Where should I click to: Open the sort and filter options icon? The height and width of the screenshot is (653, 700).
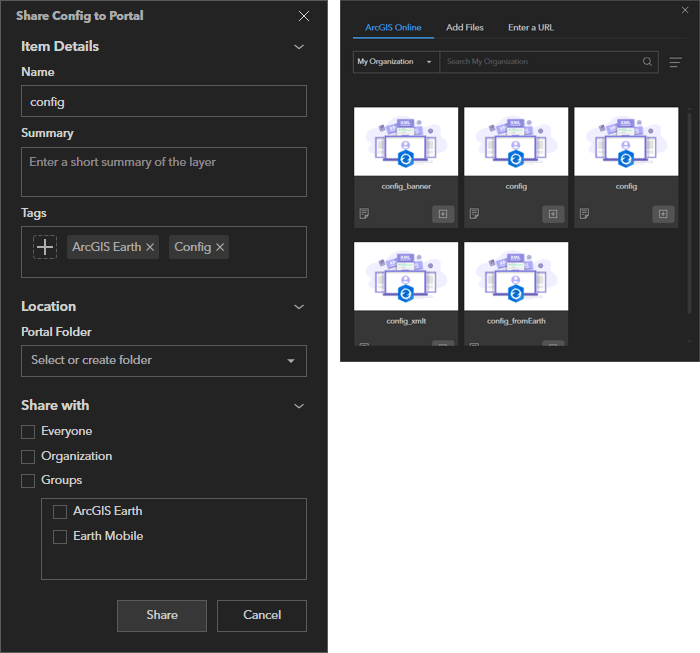coord(675,62)
